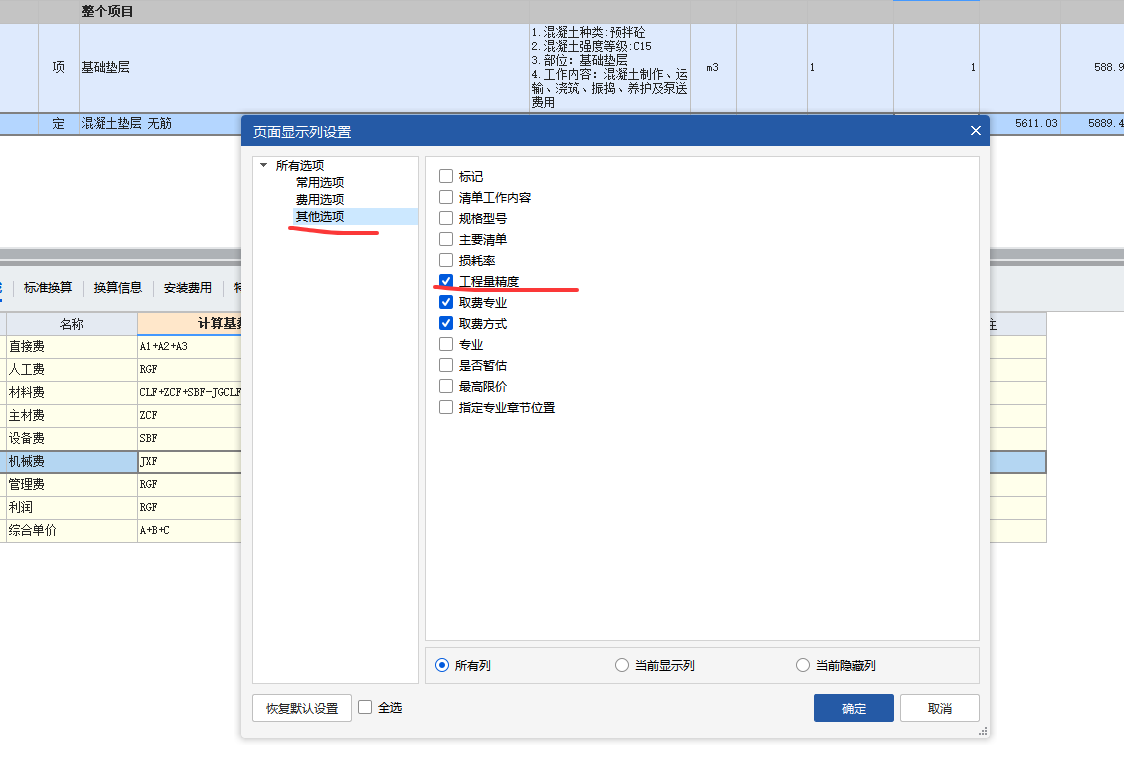
Task: Click the 名称 column header
Action: coord(72,324)
